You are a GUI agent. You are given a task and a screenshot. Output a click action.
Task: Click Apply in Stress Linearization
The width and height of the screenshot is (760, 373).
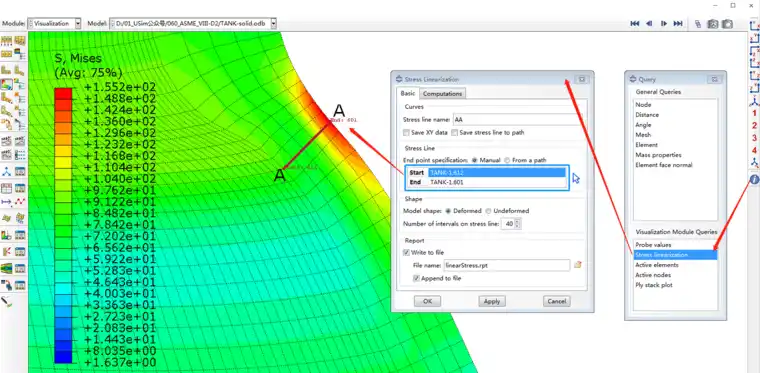click(492, 301)
